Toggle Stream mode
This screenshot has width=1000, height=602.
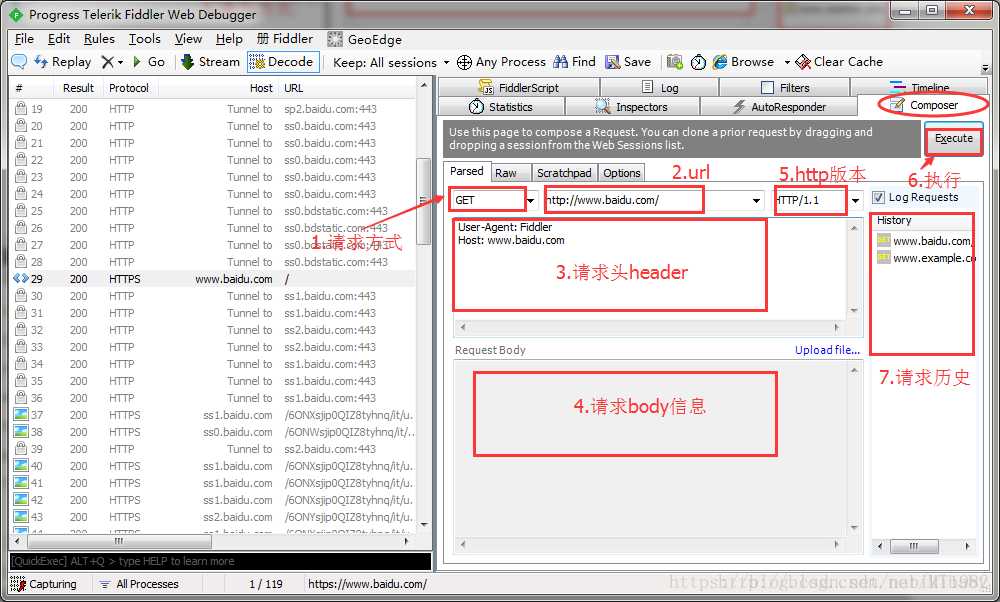point(210,62)
